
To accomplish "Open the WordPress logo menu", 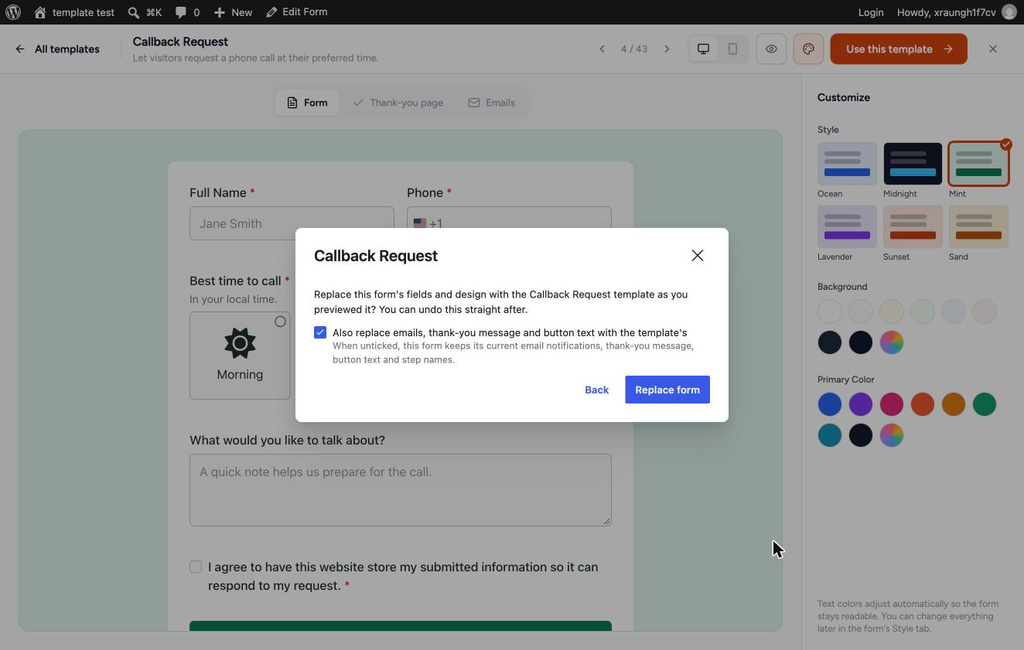I will pyautogui.click(x=13, y=12).
